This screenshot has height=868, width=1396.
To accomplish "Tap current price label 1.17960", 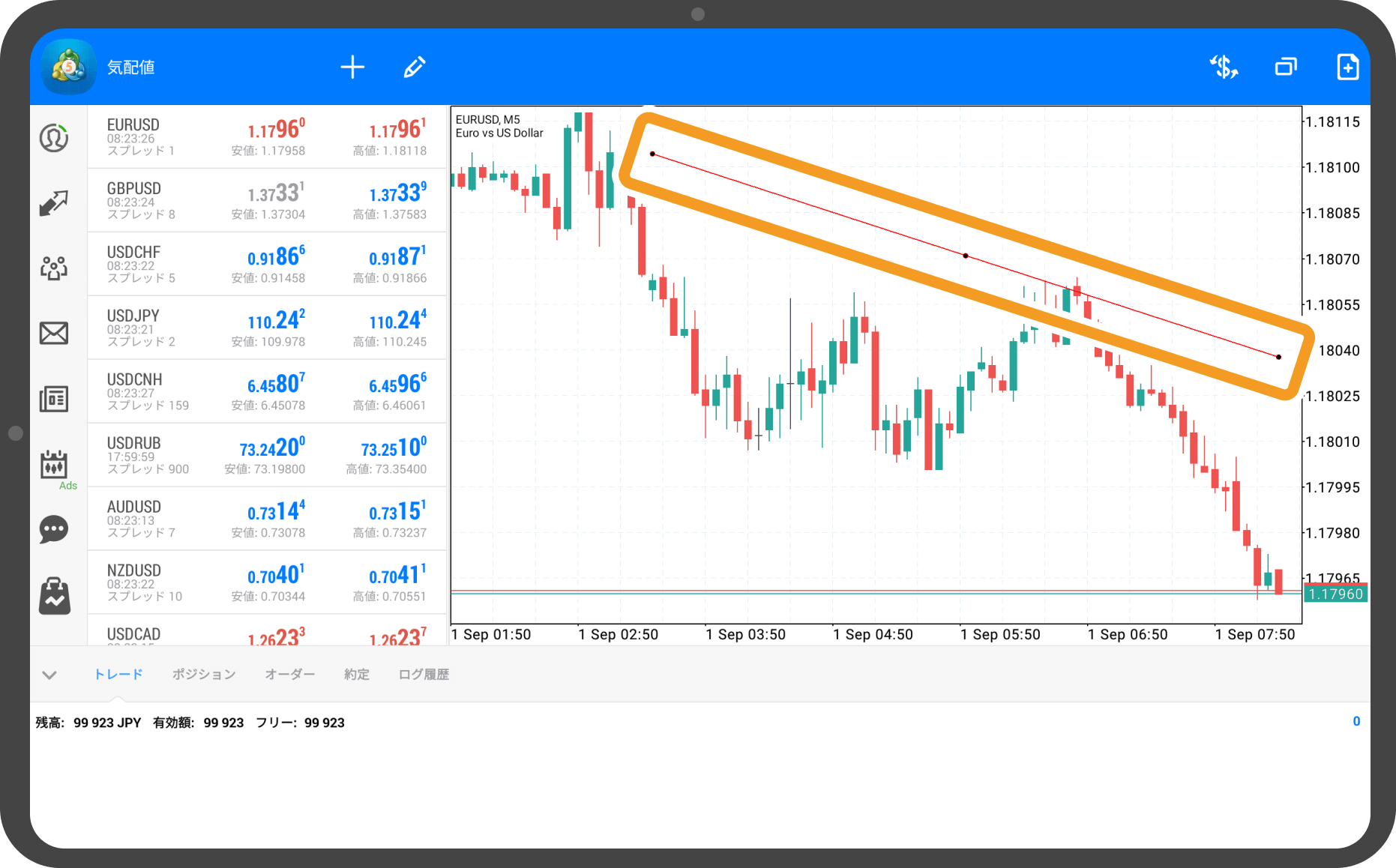I will [x=1336, y=594].
